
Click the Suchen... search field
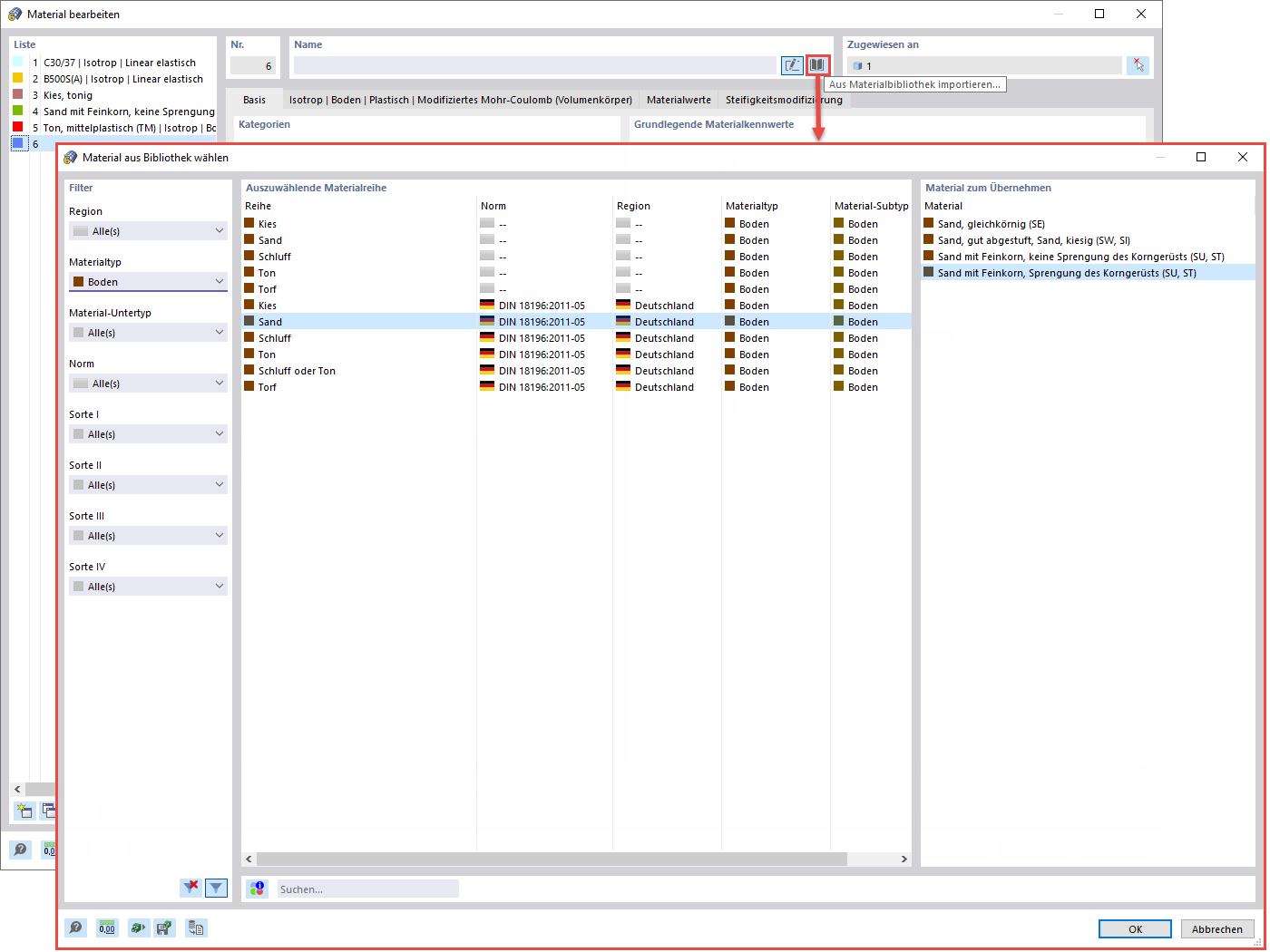pyautogui.click(x=367, y=889)
